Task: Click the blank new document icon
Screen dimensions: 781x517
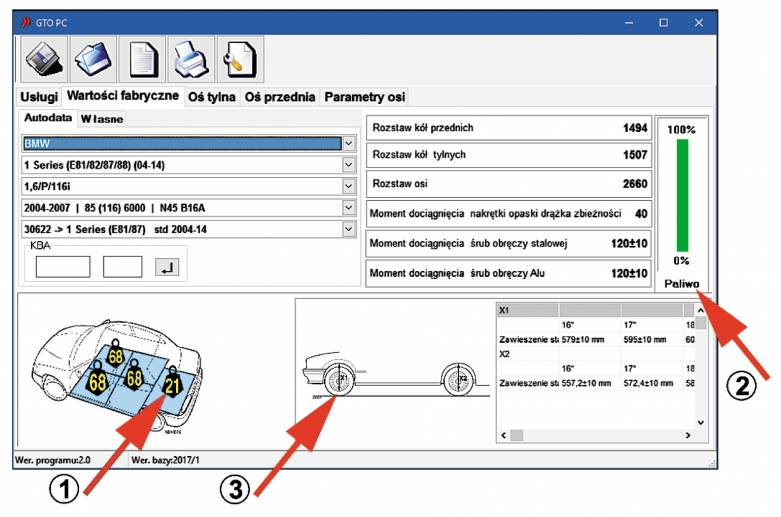Action: click(x=142, y=59)
